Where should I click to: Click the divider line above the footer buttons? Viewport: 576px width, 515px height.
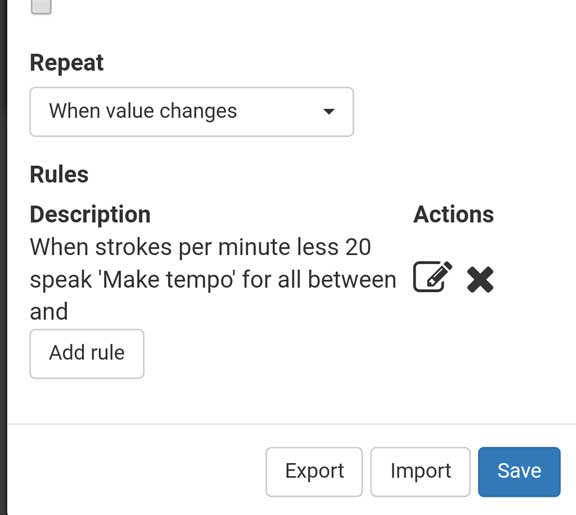292,424
